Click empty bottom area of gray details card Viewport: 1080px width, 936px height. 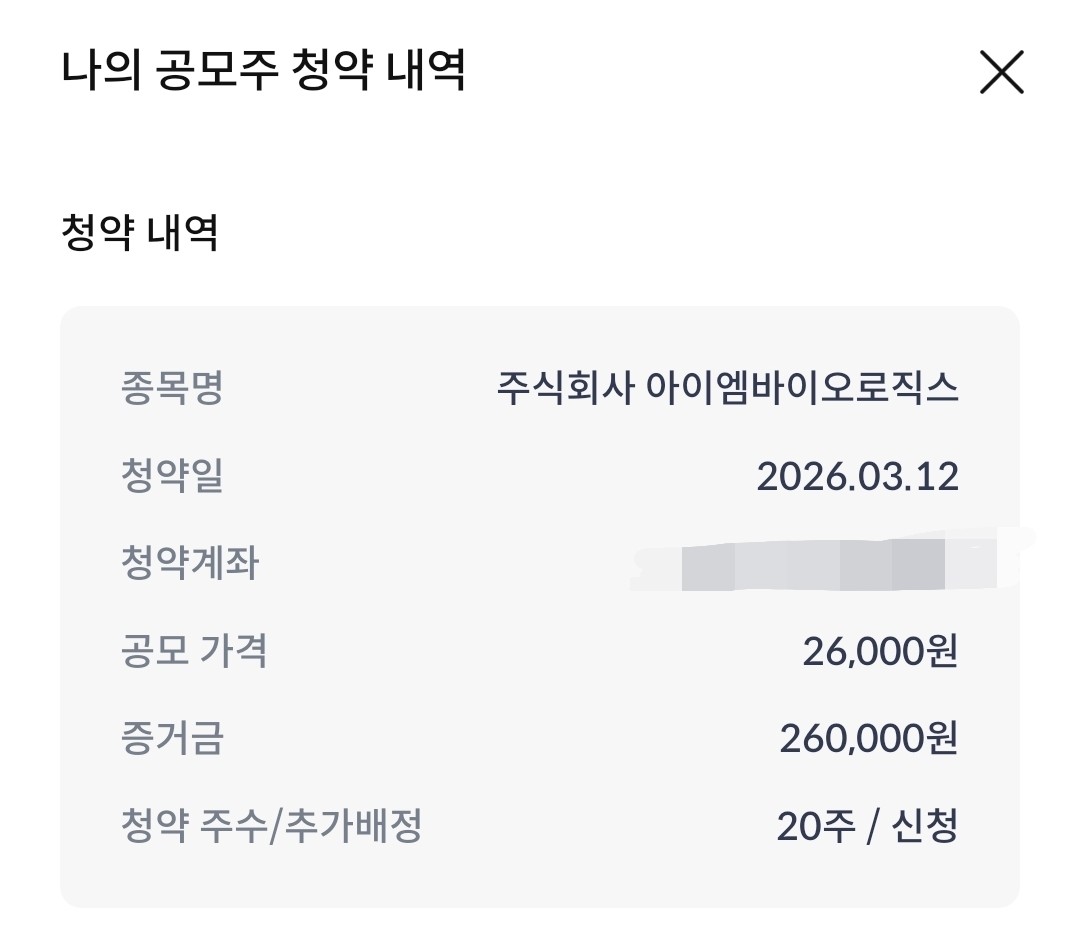[540, 883]
